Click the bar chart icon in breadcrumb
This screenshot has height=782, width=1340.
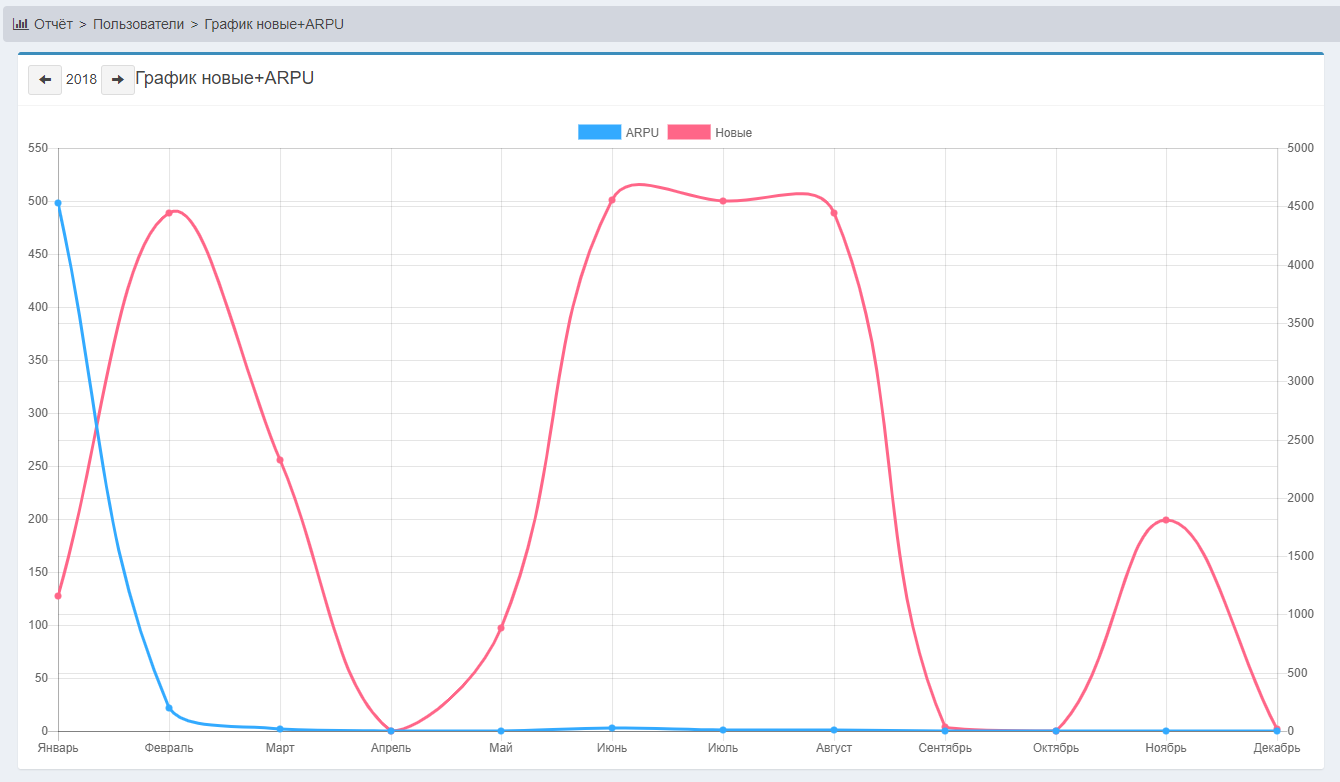20,24
